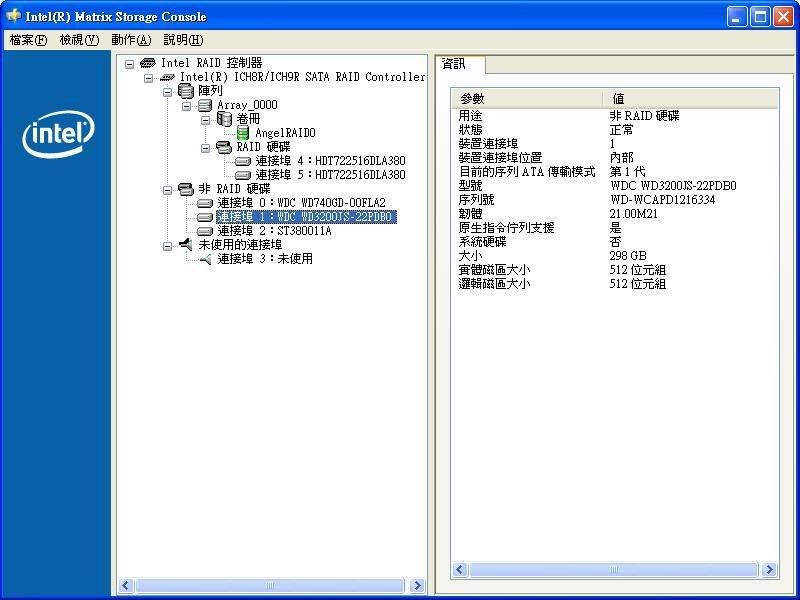The image size is (800, 600).
Task: Collapse the 未使用的連接埠 node
Action: 167,246
